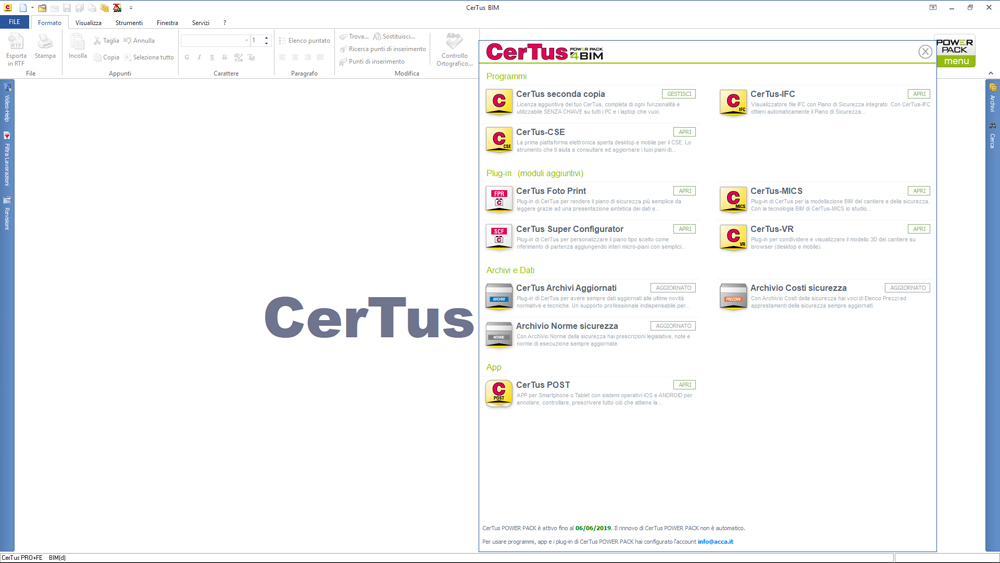Toggle italic formatting I button
Image resolution: width=1000 pixels, height=563 pixels.
(200, 57)
